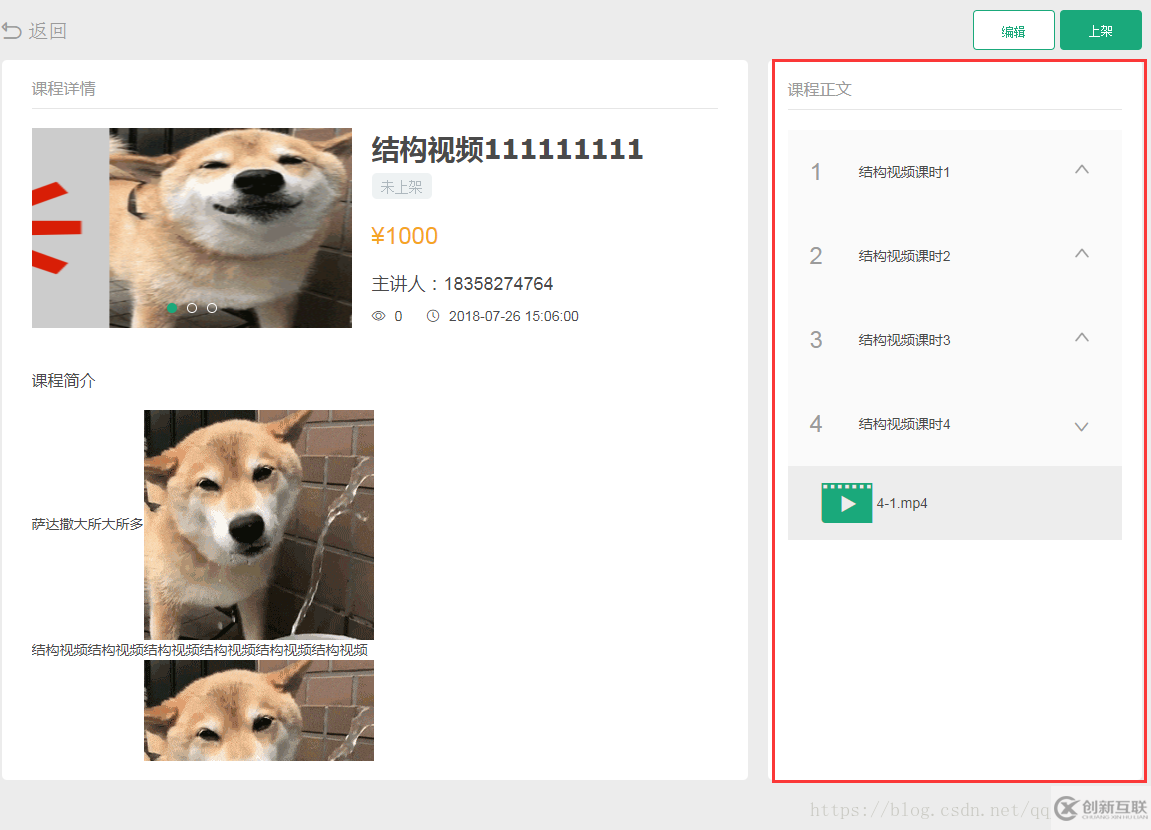Collapse chevron for 结构视频课时2
This screenshot has width=1151, height=830.
1081,254
